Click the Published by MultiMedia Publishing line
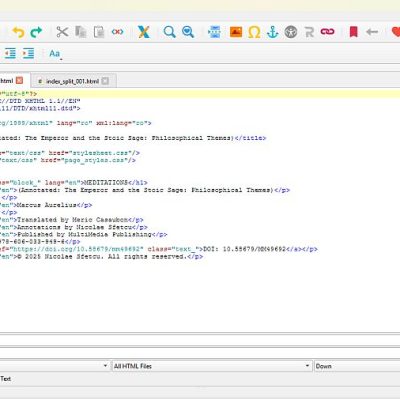The width and height of the screenshot is (400, 400). pos(84,234)
